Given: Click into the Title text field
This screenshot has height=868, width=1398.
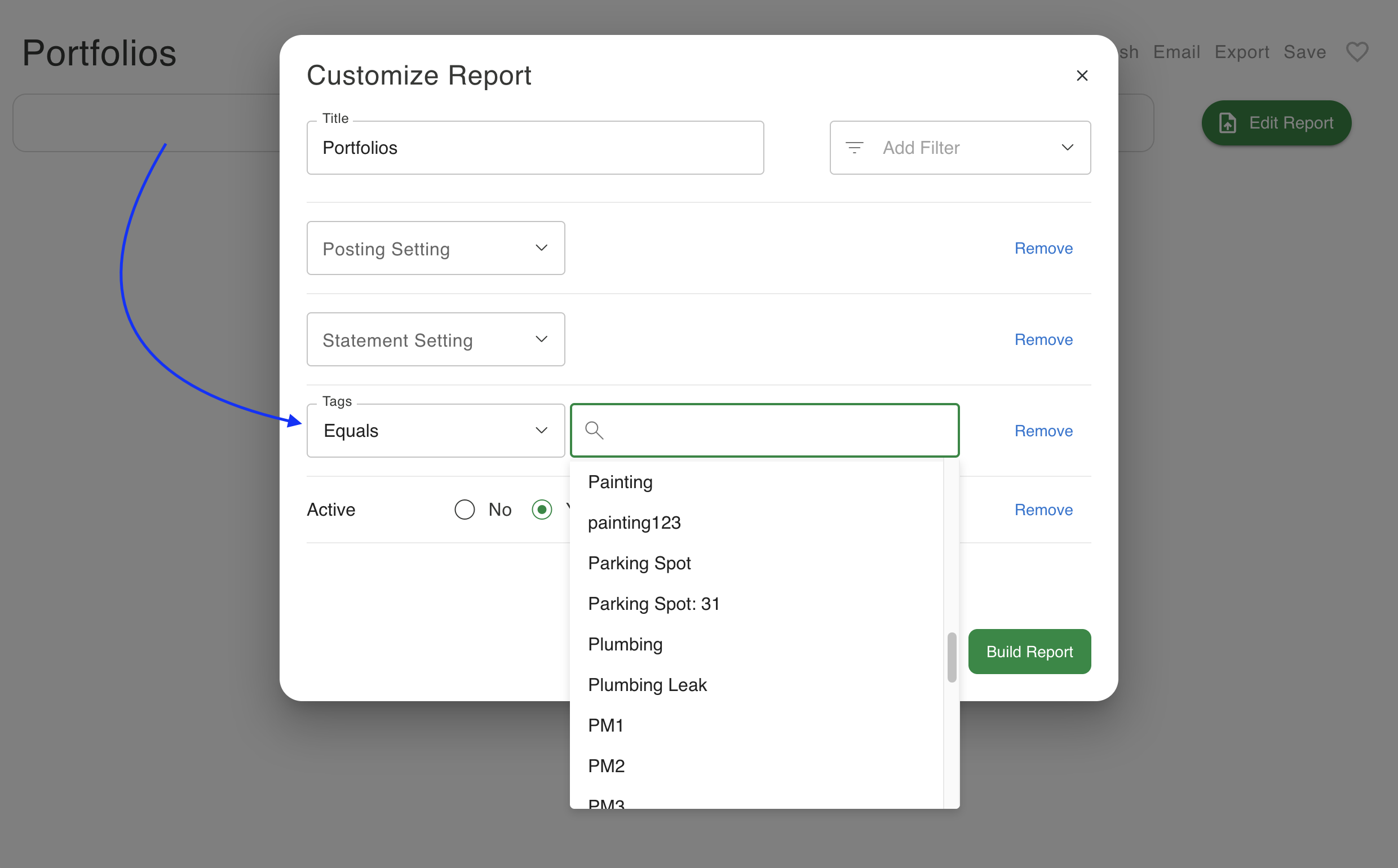Looking at the screenshot, I should click(x=534, y=148).
